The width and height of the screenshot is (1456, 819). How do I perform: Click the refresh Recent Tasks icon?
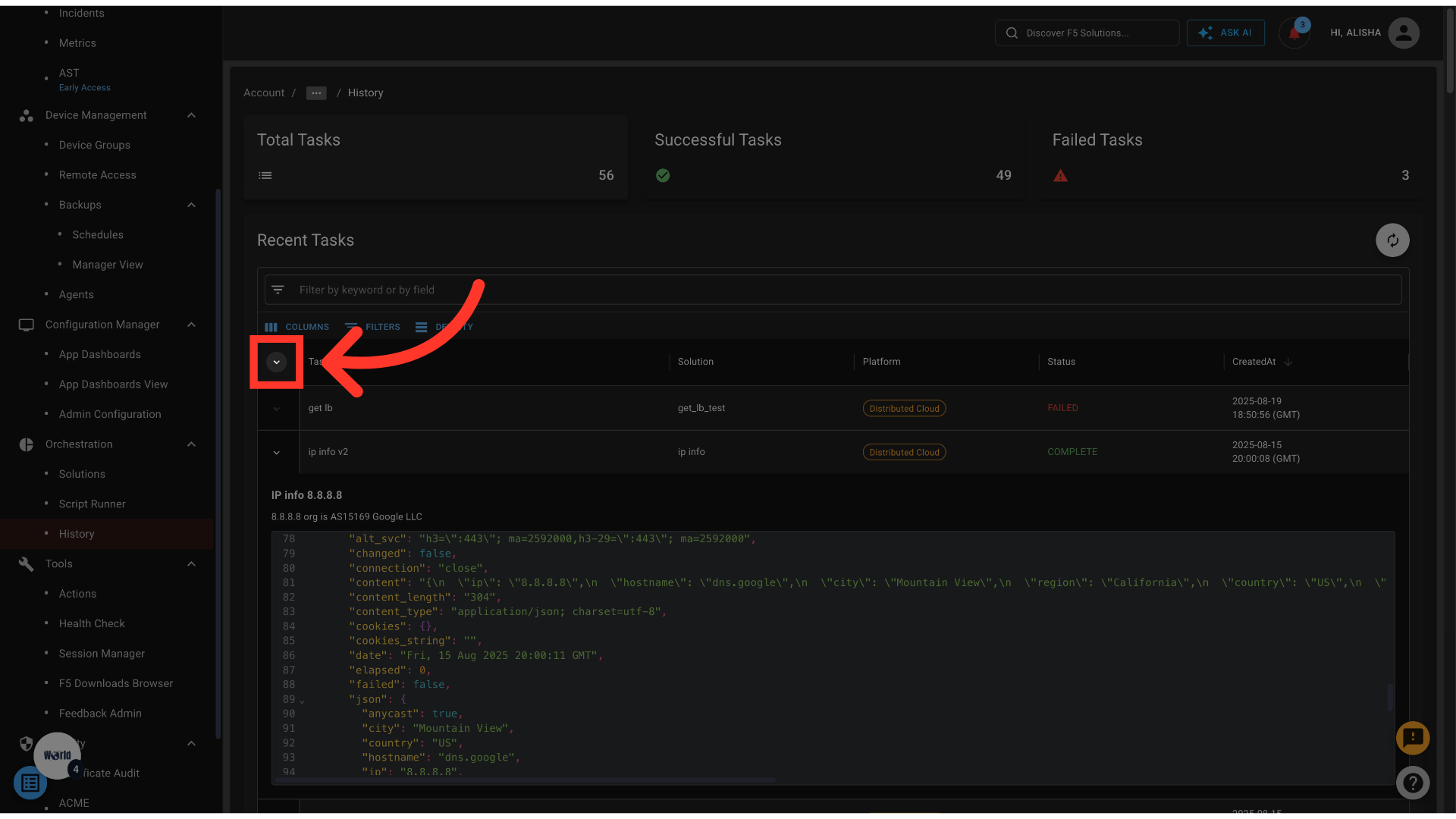(1392, 240)
